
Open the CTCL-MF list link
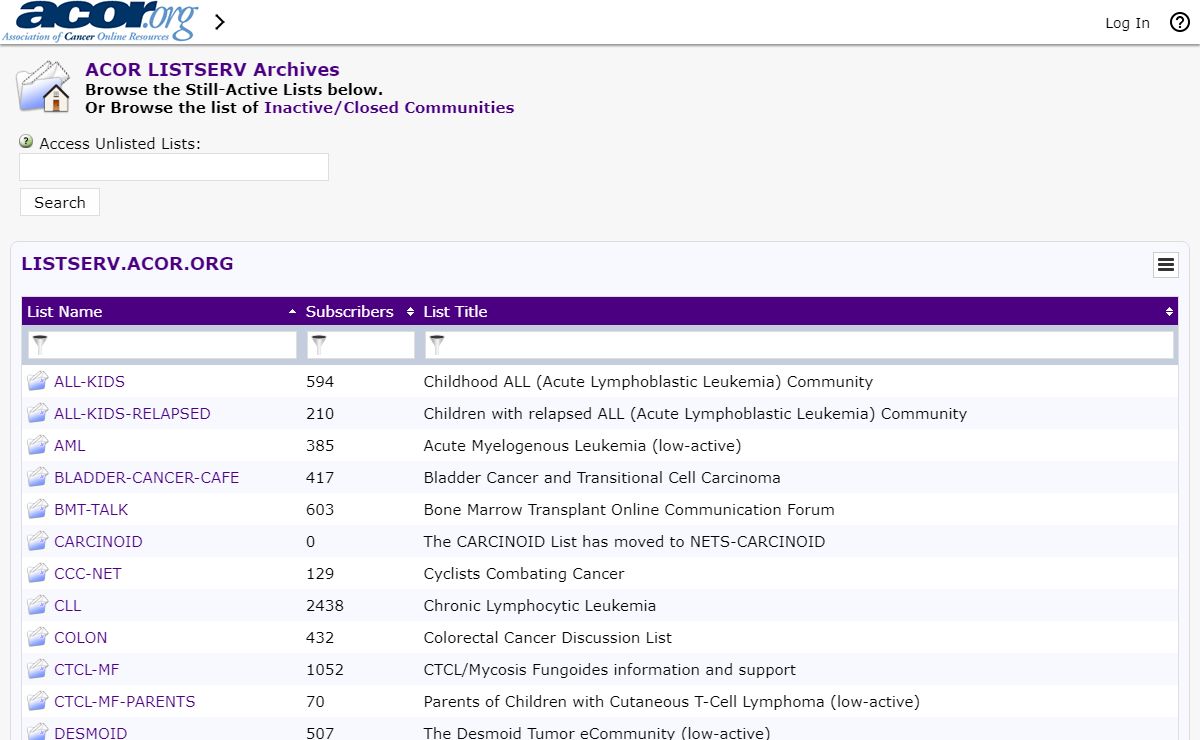click(87, 670)
